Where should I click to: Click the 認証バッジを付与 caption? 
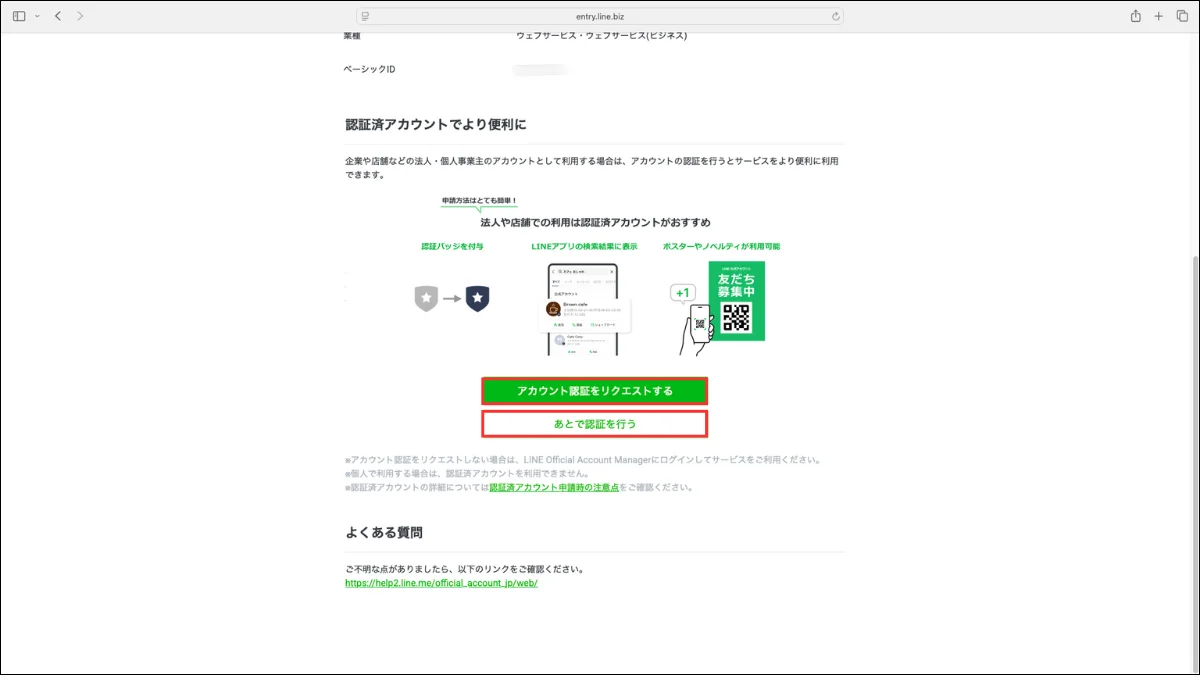(451, 246)
